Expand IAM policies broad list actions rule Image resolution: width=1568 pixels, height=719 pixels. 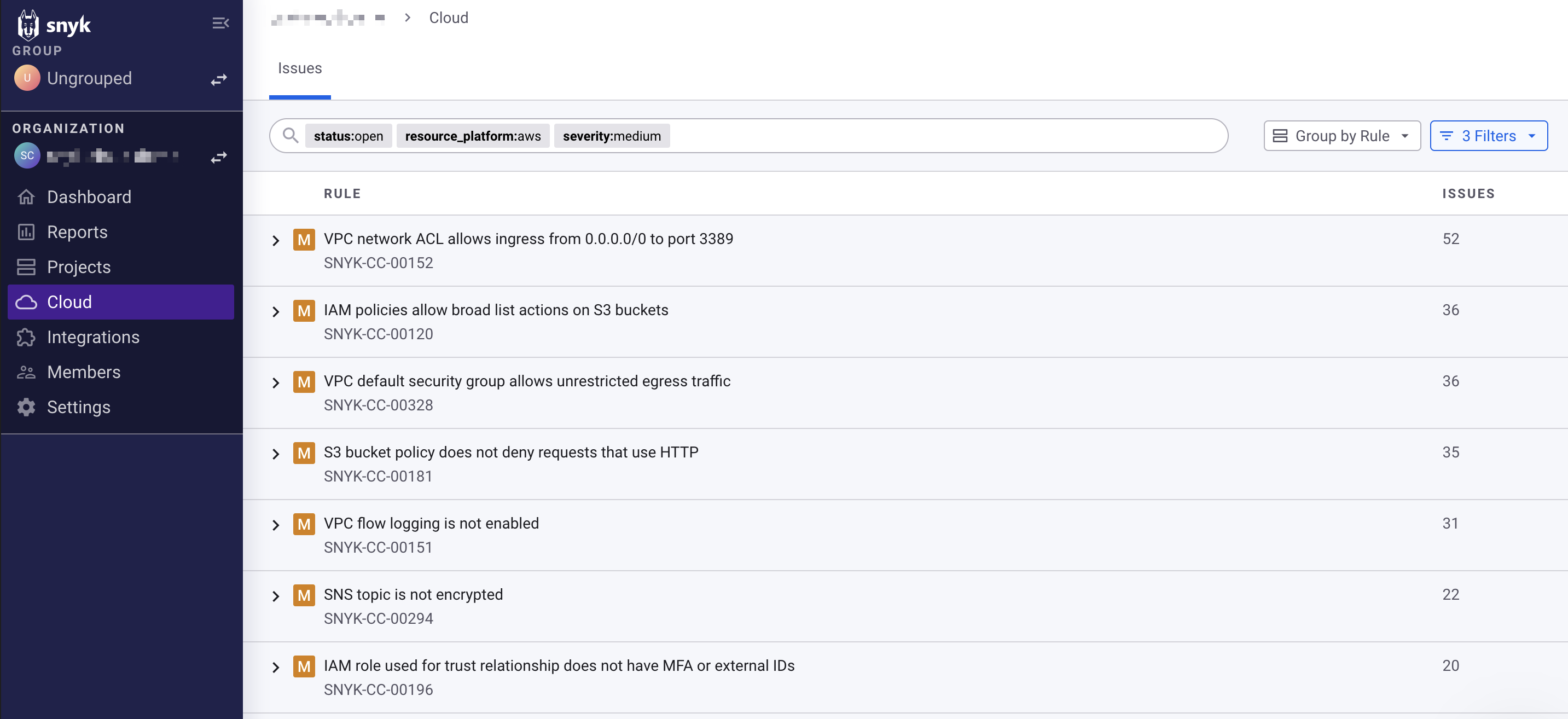click(276, 312)
